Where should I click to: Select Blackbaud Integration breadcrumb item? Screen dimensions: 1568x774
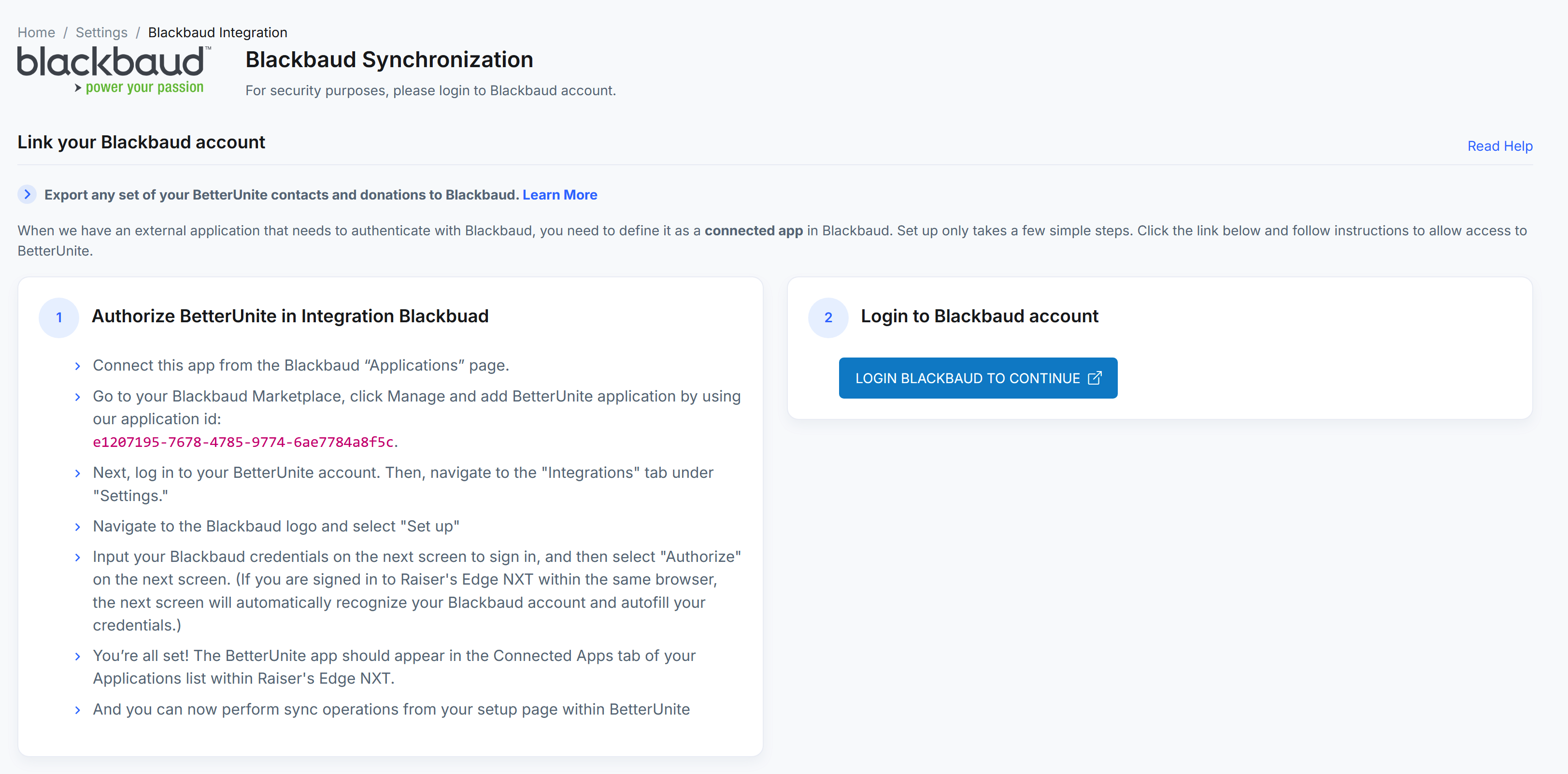pos(217,32)
